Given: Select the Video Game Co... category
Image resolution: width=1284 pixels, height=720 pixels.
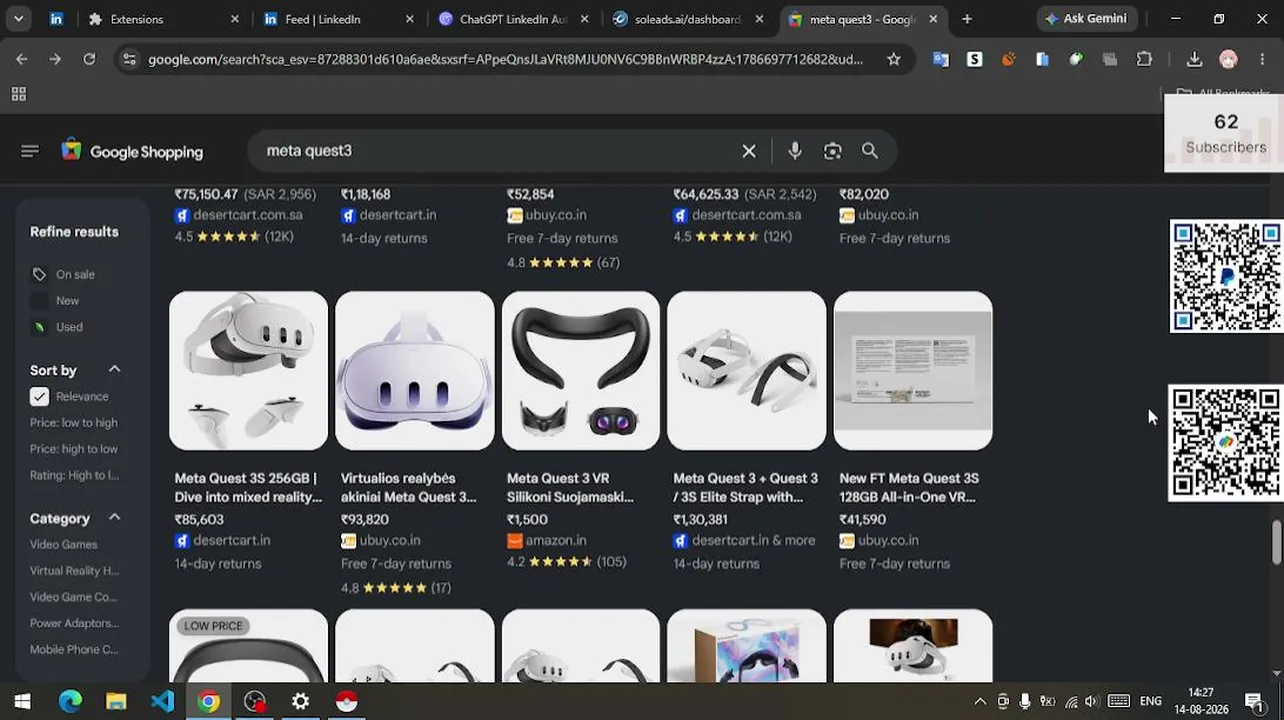Looking at the screenshot, I should click(x=73, y=597).
